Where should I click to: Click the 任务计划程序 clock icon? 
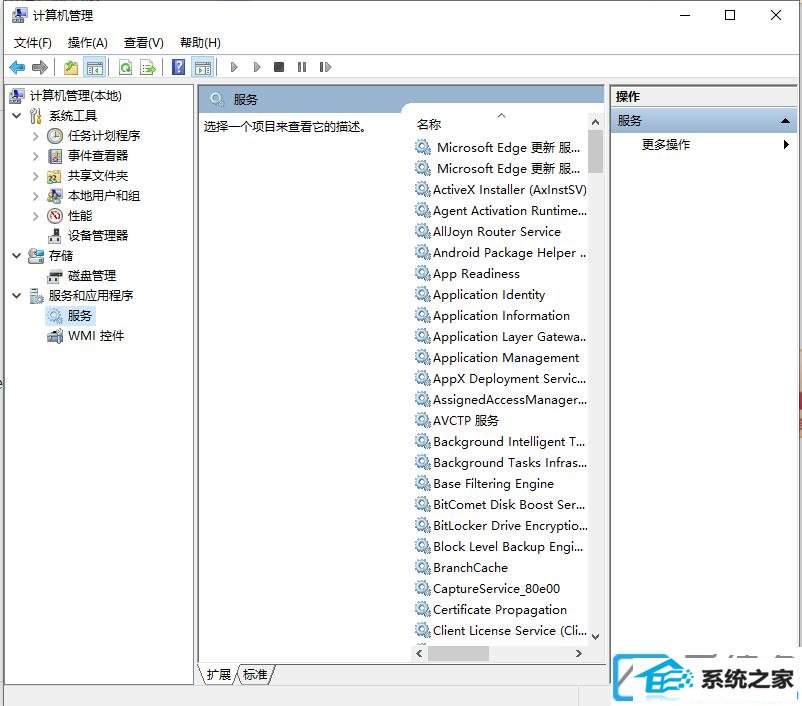pyautogui.click(x=55, y=136)
